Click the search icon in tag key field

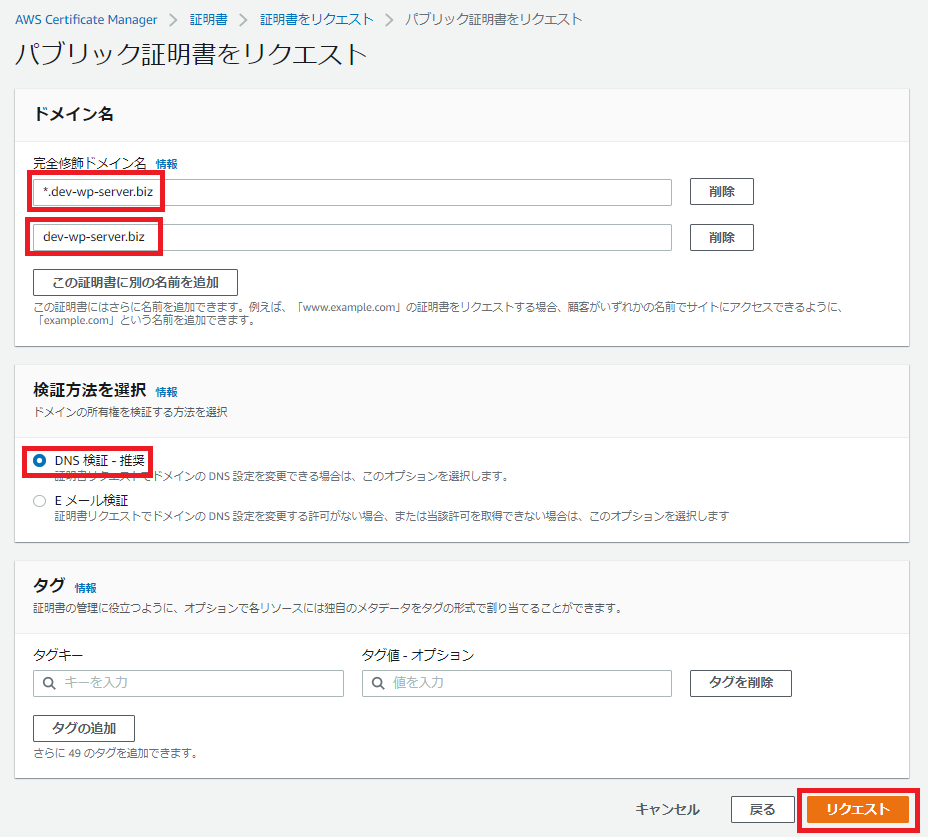coord(48,683)
